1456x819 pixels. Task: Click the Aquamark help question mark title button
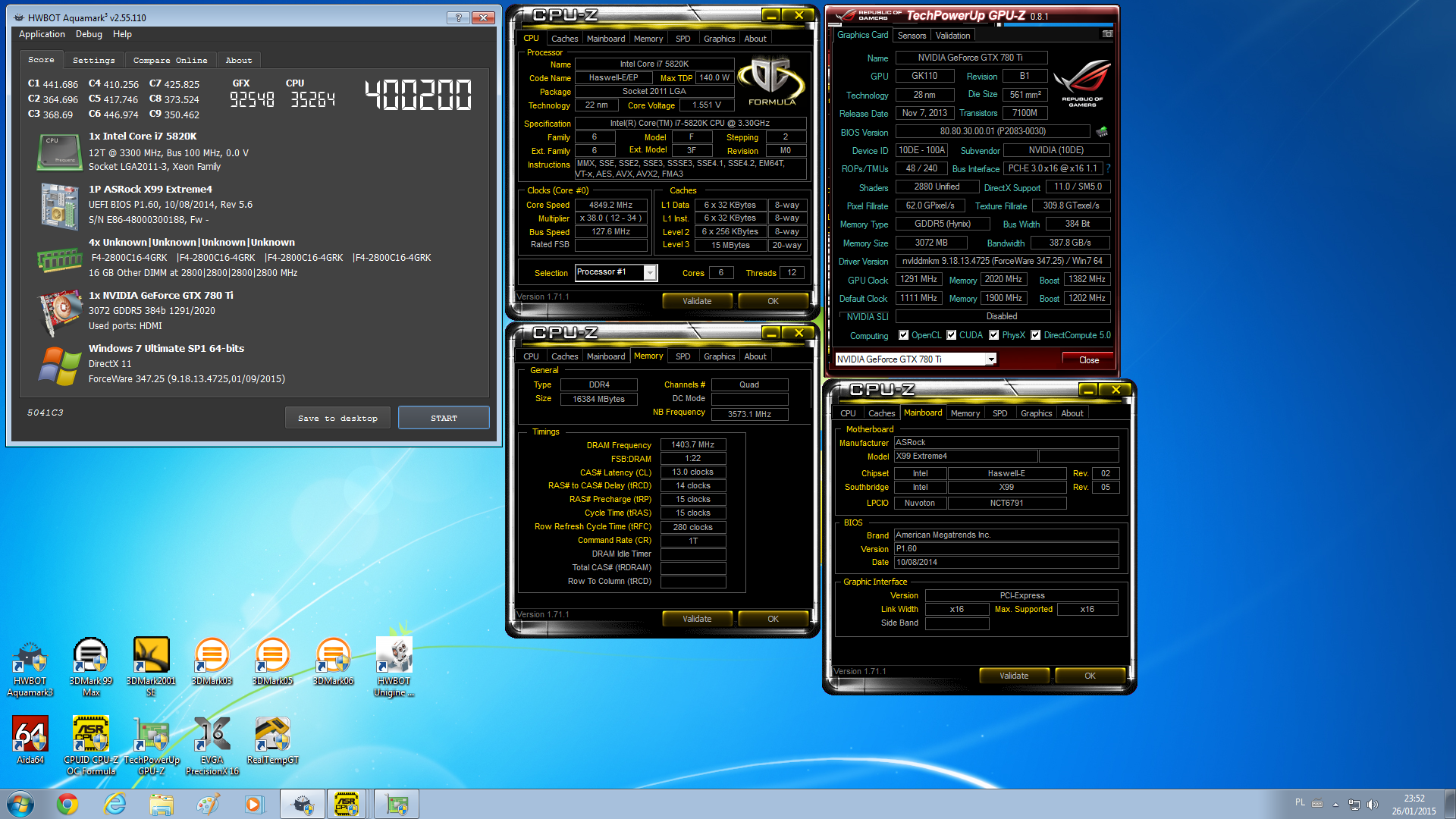[x=458, y=17]
